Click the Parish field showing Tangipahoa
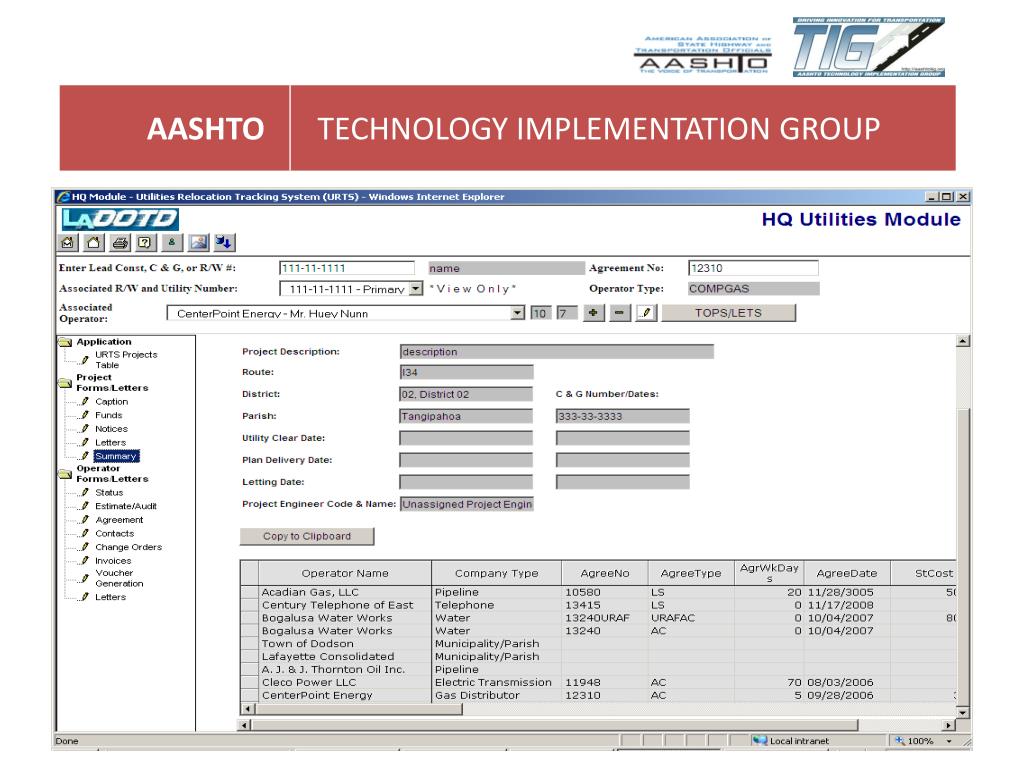 coord(466,416)
